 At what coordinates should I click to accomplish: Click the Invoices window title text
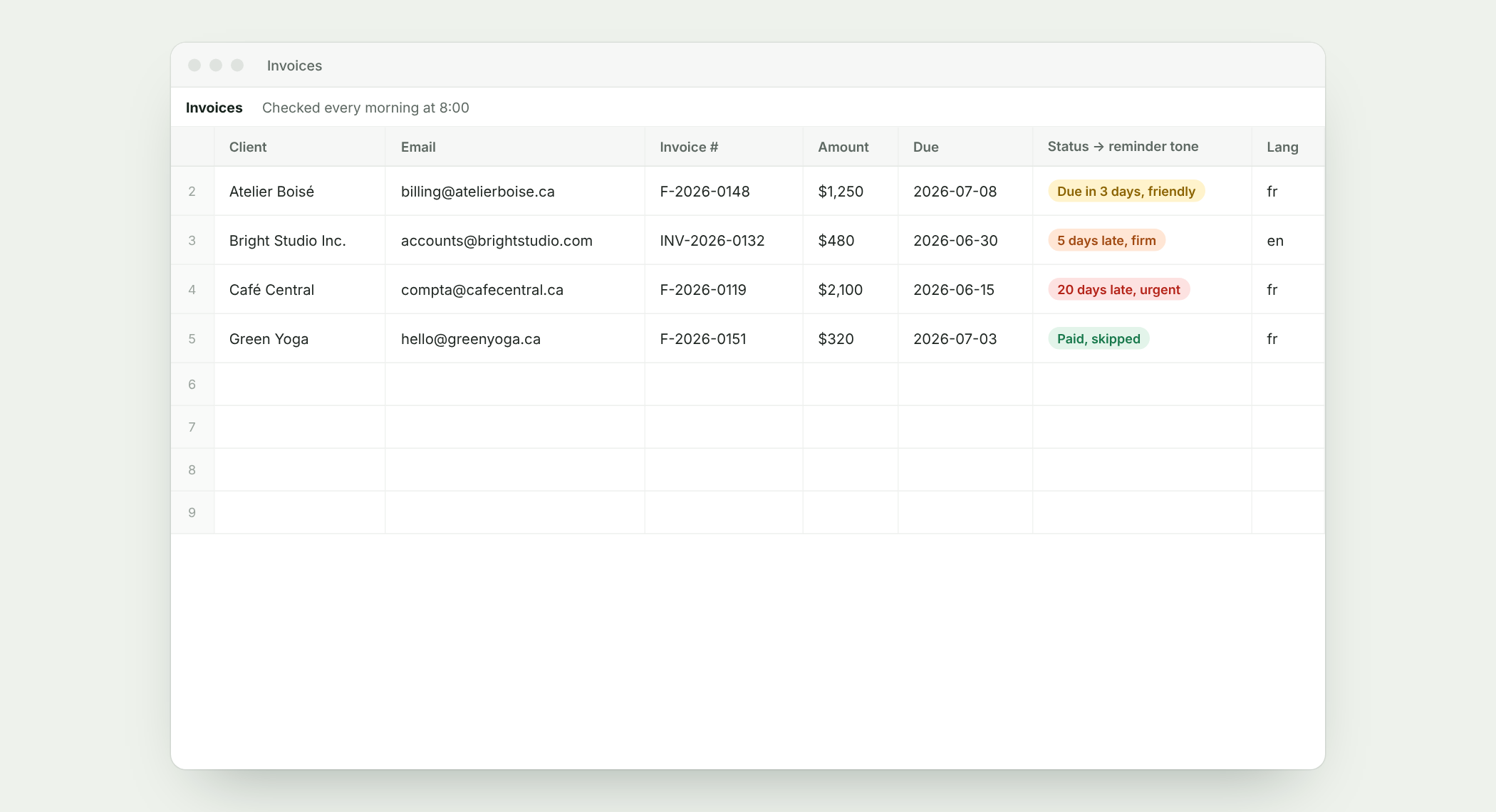coord(294,66)
